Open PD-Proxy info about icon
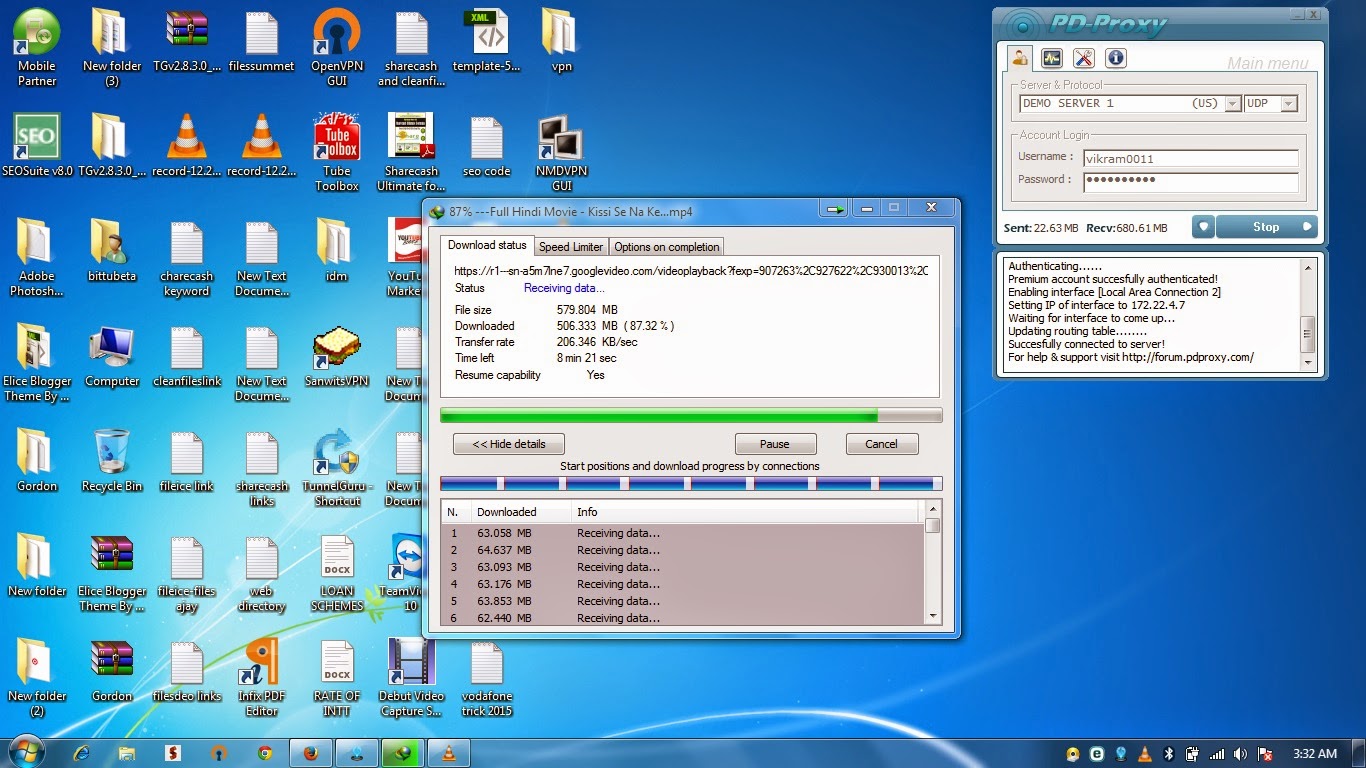The height and width of the screenshot is (768, 1366). (x=1116, y=58)
